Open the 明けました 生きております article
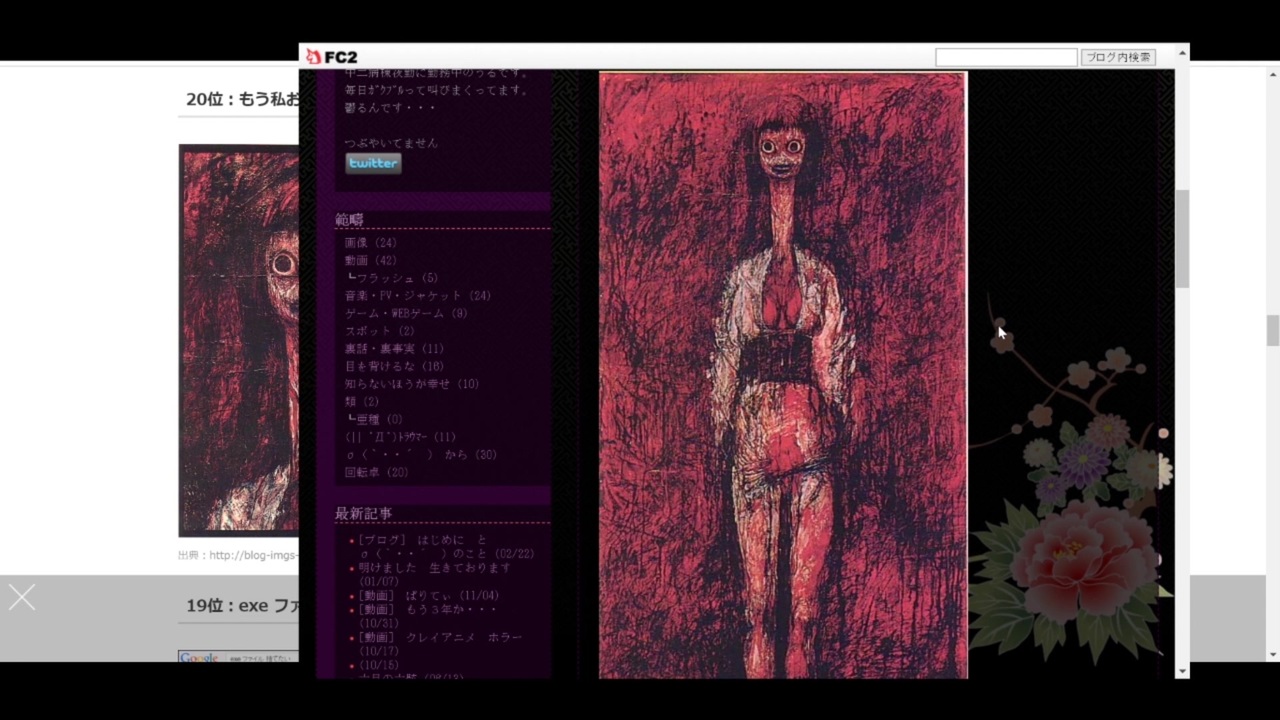1280x720 pixels. pyautogui.click(x=434, y=574)
